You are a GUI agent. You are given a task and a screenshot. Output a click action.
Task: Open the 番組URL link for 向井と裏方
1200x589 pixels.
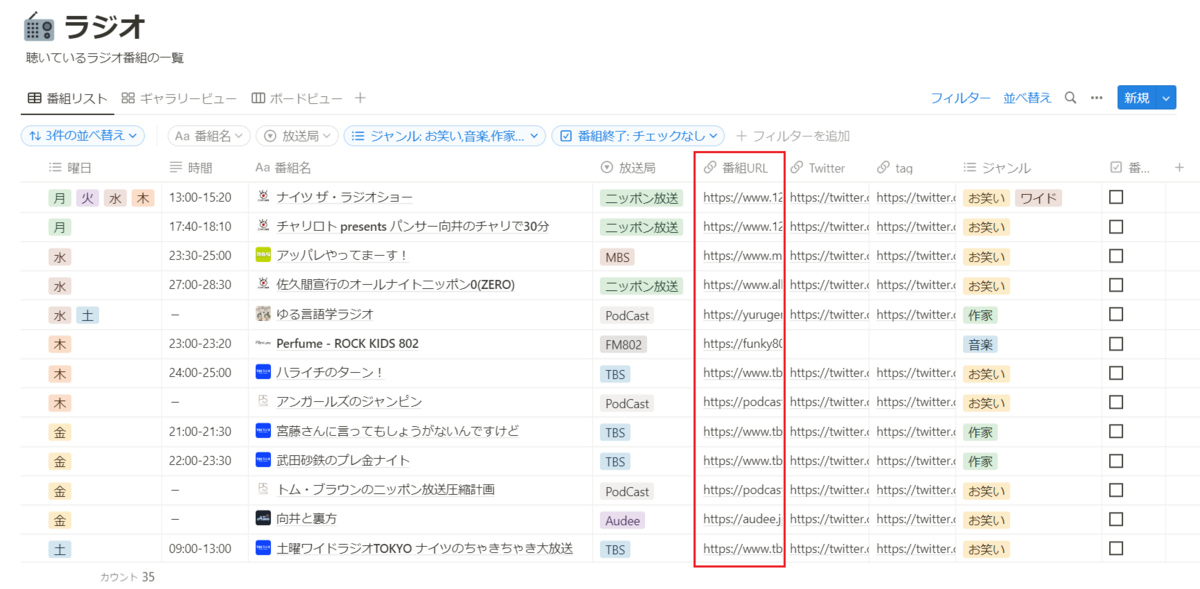coord(742,520)
